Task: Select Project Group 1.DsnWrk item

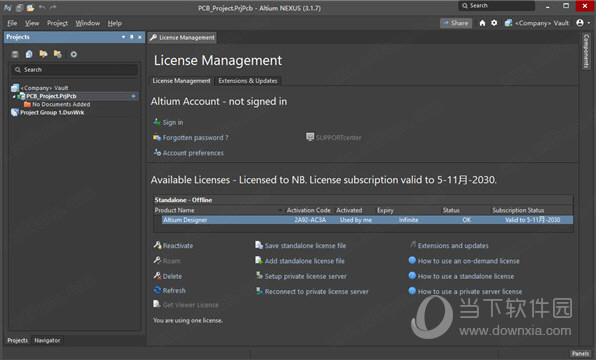Action: pyautogui.click(x=52, y=113)
